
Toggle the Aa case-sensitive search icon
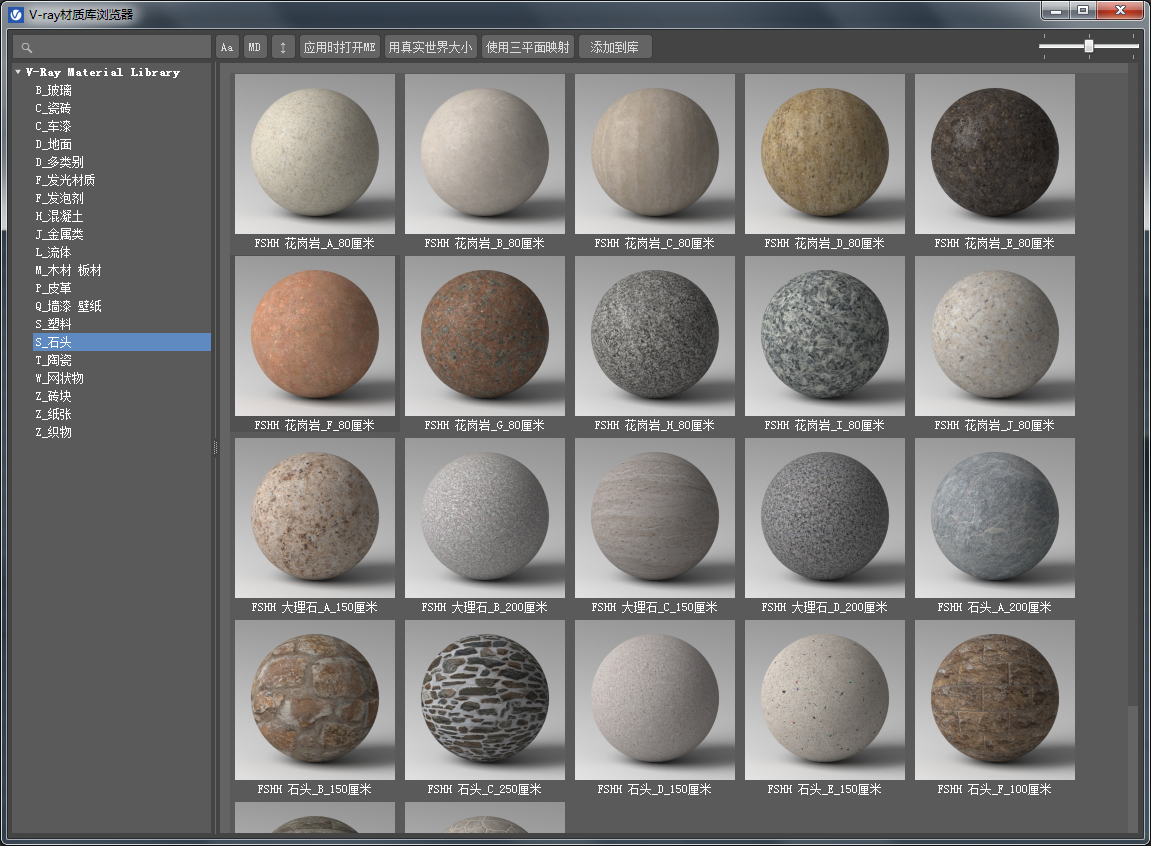pyautogui.click(x=227, y=47)
